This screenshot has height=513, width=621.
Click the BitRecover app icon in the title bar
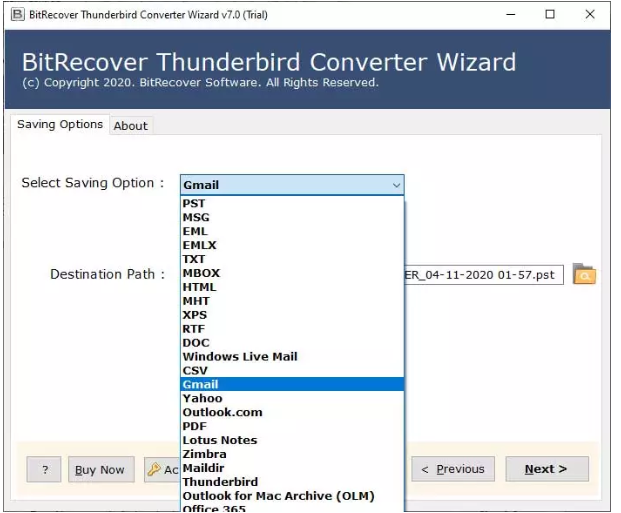pyautogui.click(x=17, y=15)
